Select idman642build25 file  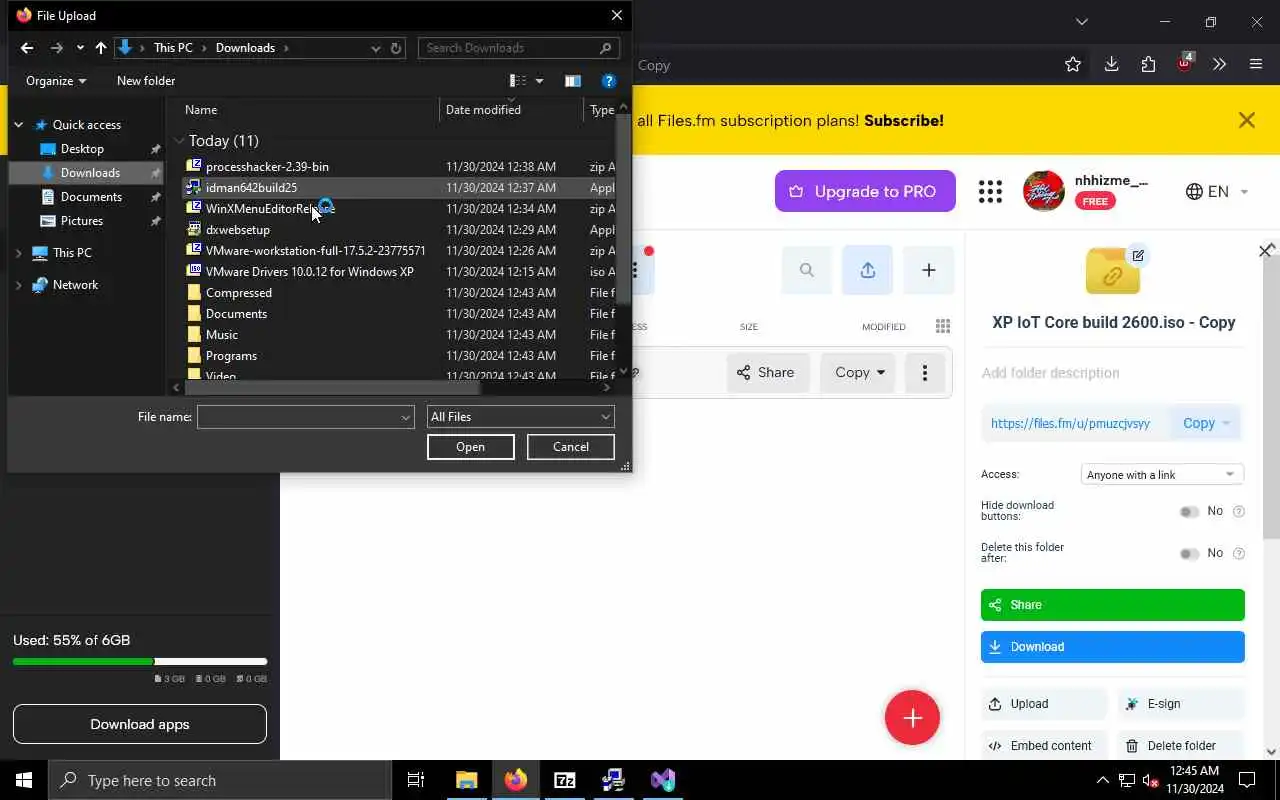coord(251,188)
